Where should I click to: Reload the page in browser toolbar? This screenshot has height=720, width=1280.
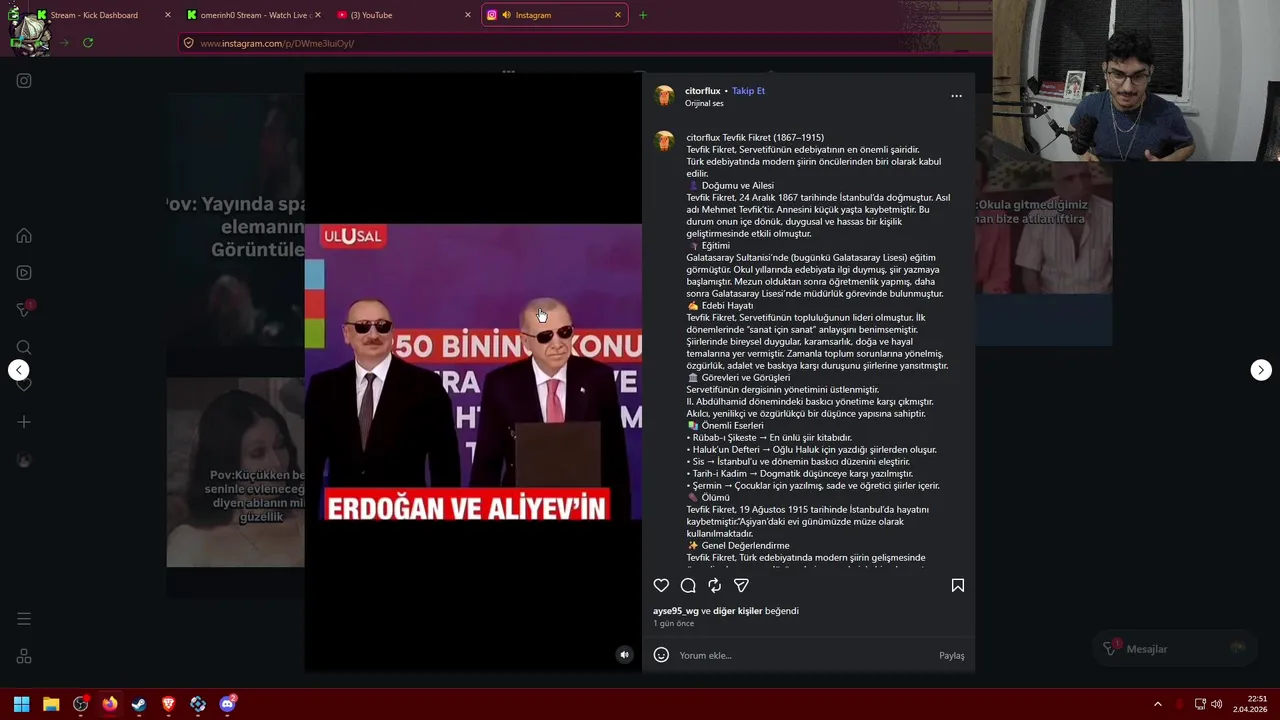88,43
